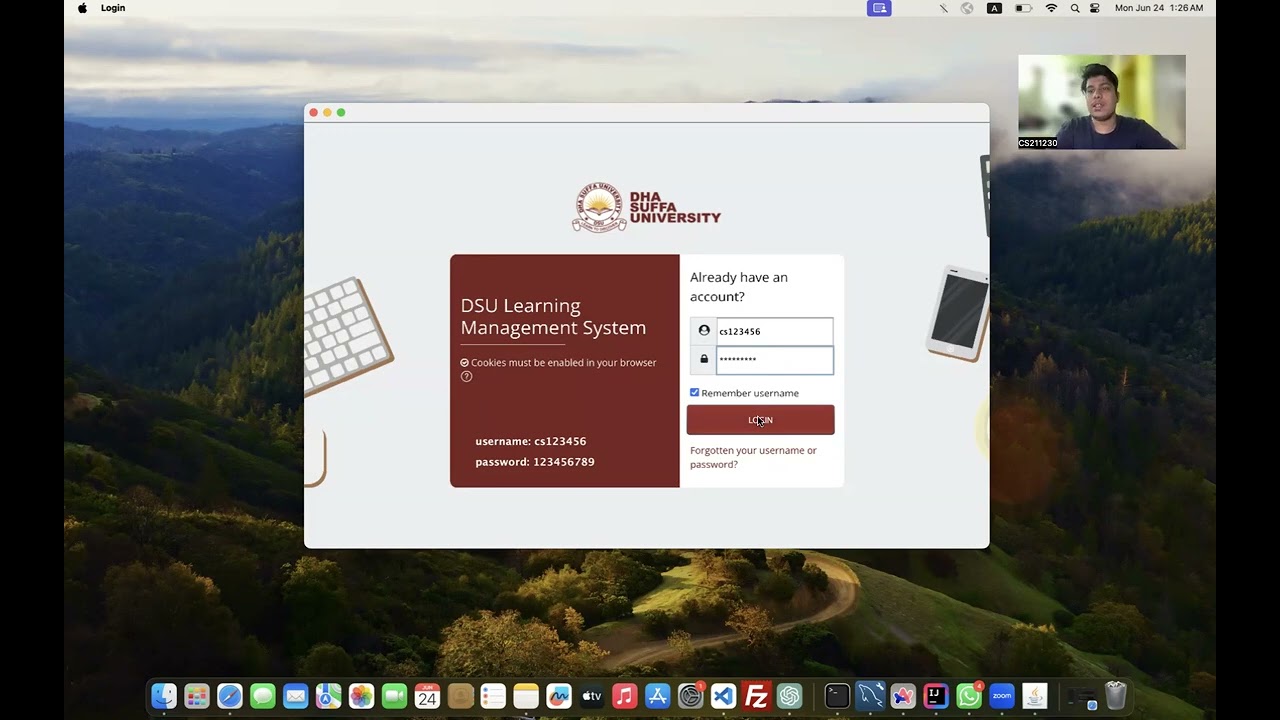Open Trash from the dock
The height and width of the screenshot is (720, 1280).
pos(1116,696)
